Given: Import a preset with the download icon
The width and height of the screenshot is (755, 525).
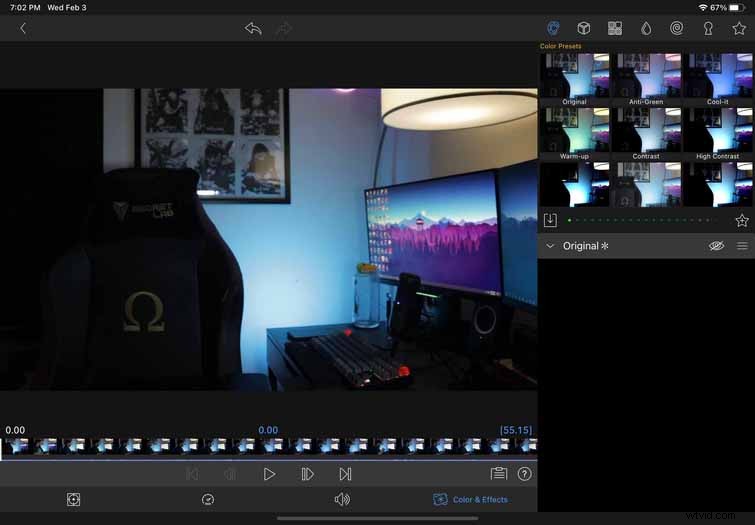Looking at the screenshot, I should tap(550, 220).
